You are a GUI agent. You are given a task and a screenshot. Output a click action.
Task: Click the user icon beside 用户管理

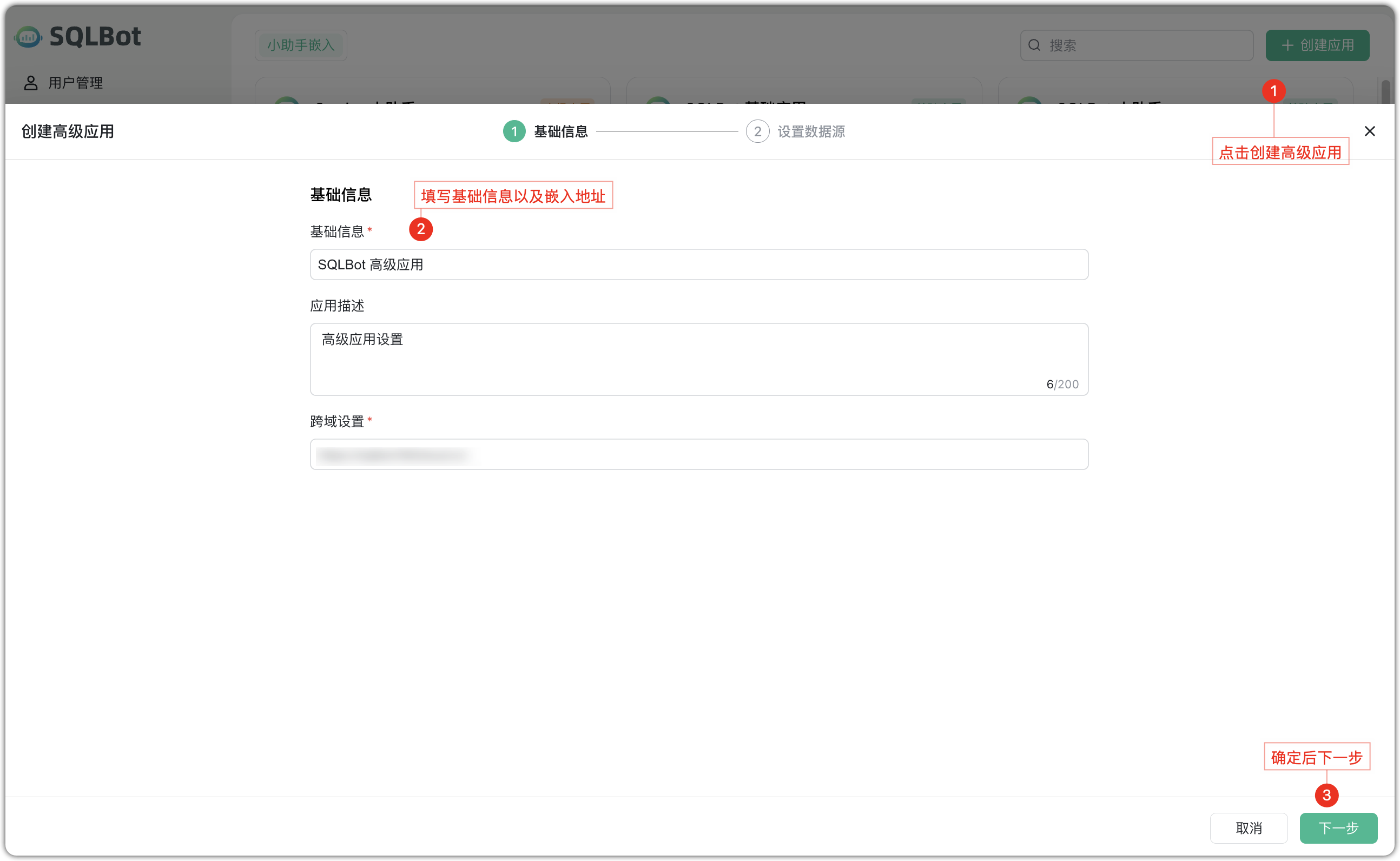pos(30,83)
